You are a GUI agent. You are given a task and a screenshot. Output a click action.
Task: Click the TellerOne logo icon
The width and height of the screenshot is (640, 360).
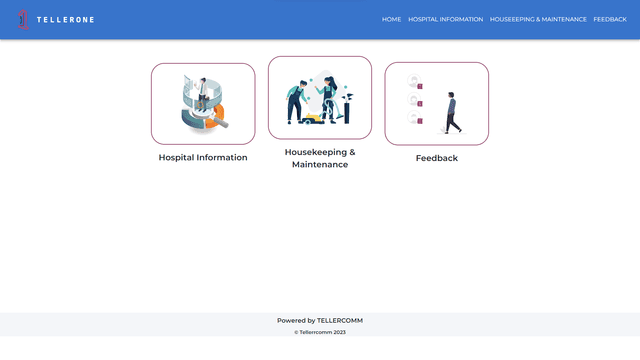tap(23, 20)
